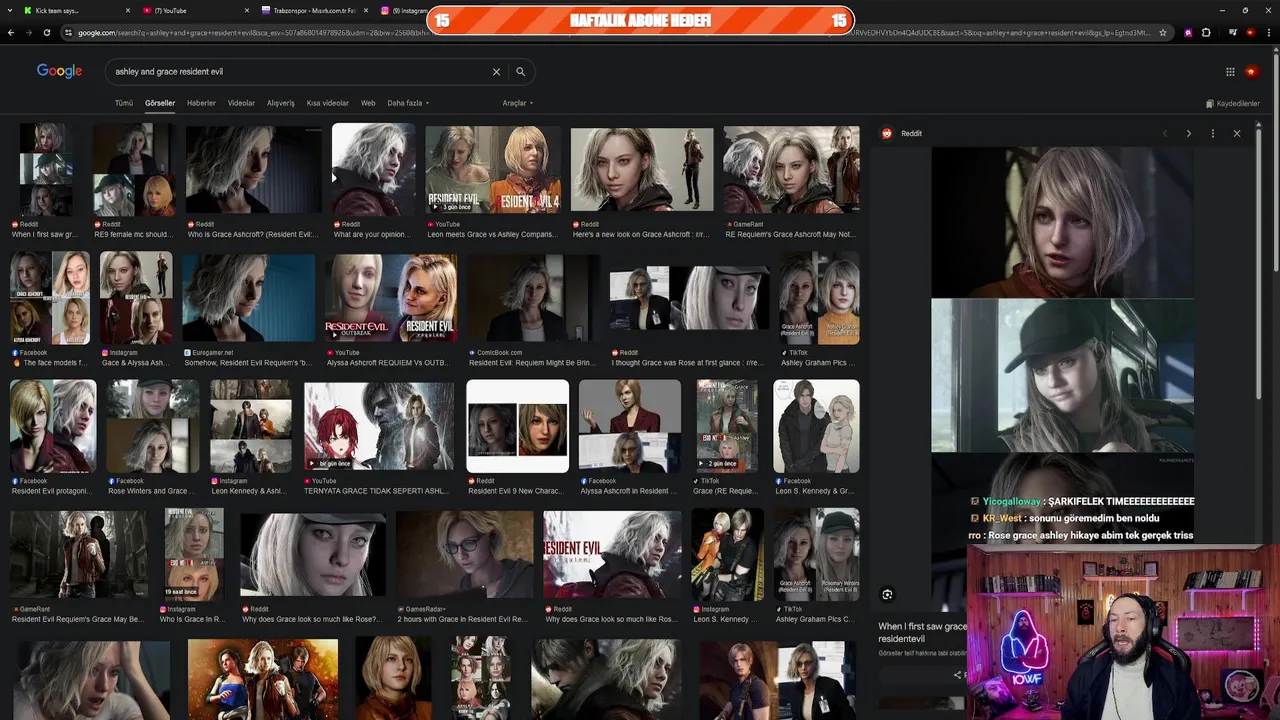Click the 'Grace (RE Requie...' TikTok link
Image resolution: width=1280 pixels, height=720 pixels.
point(727,492)
